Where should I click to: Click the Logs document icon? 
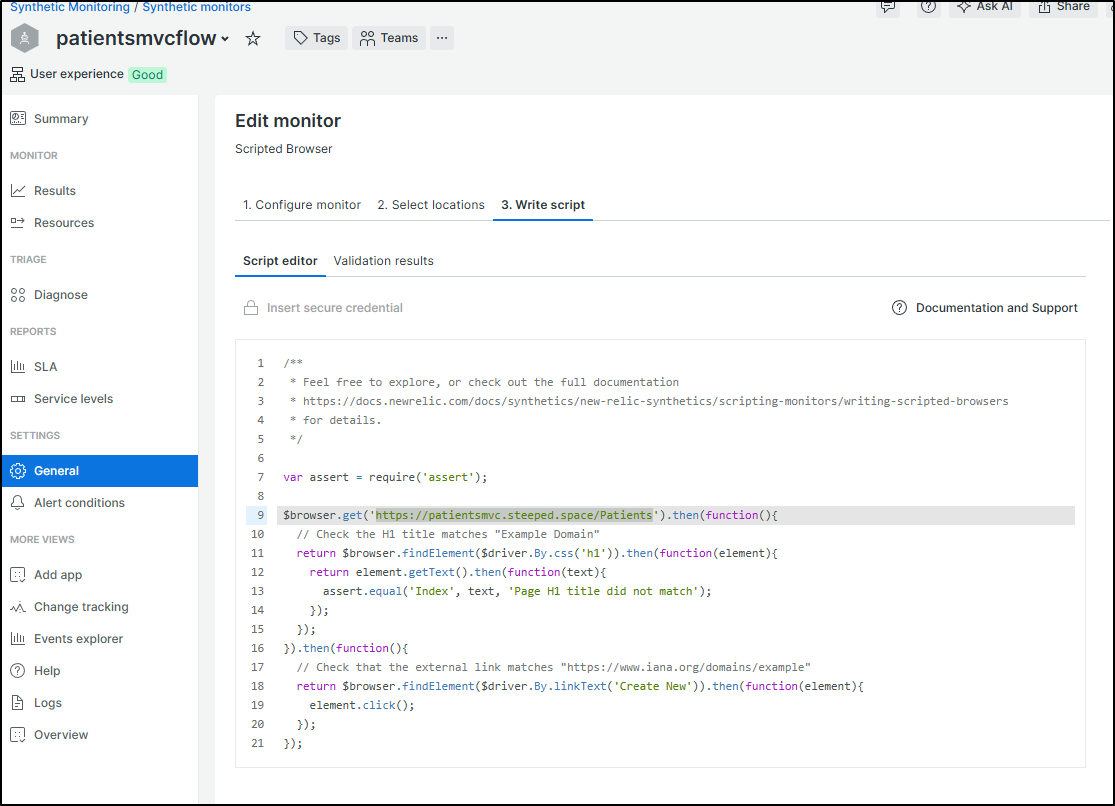click(x=18, y=703)
